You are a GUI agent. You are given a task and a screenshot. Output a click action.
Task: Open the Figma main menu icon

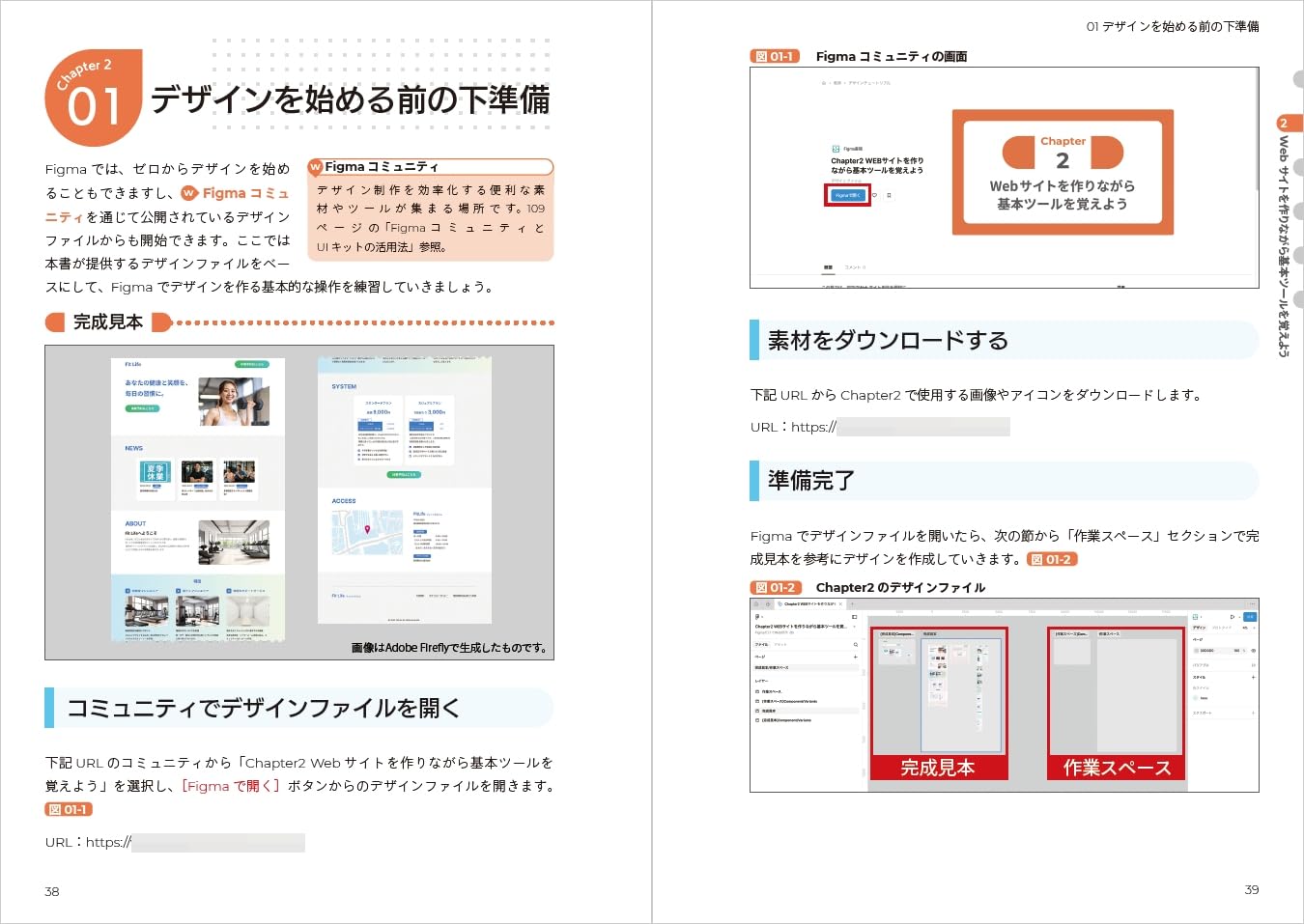[757, 616]
